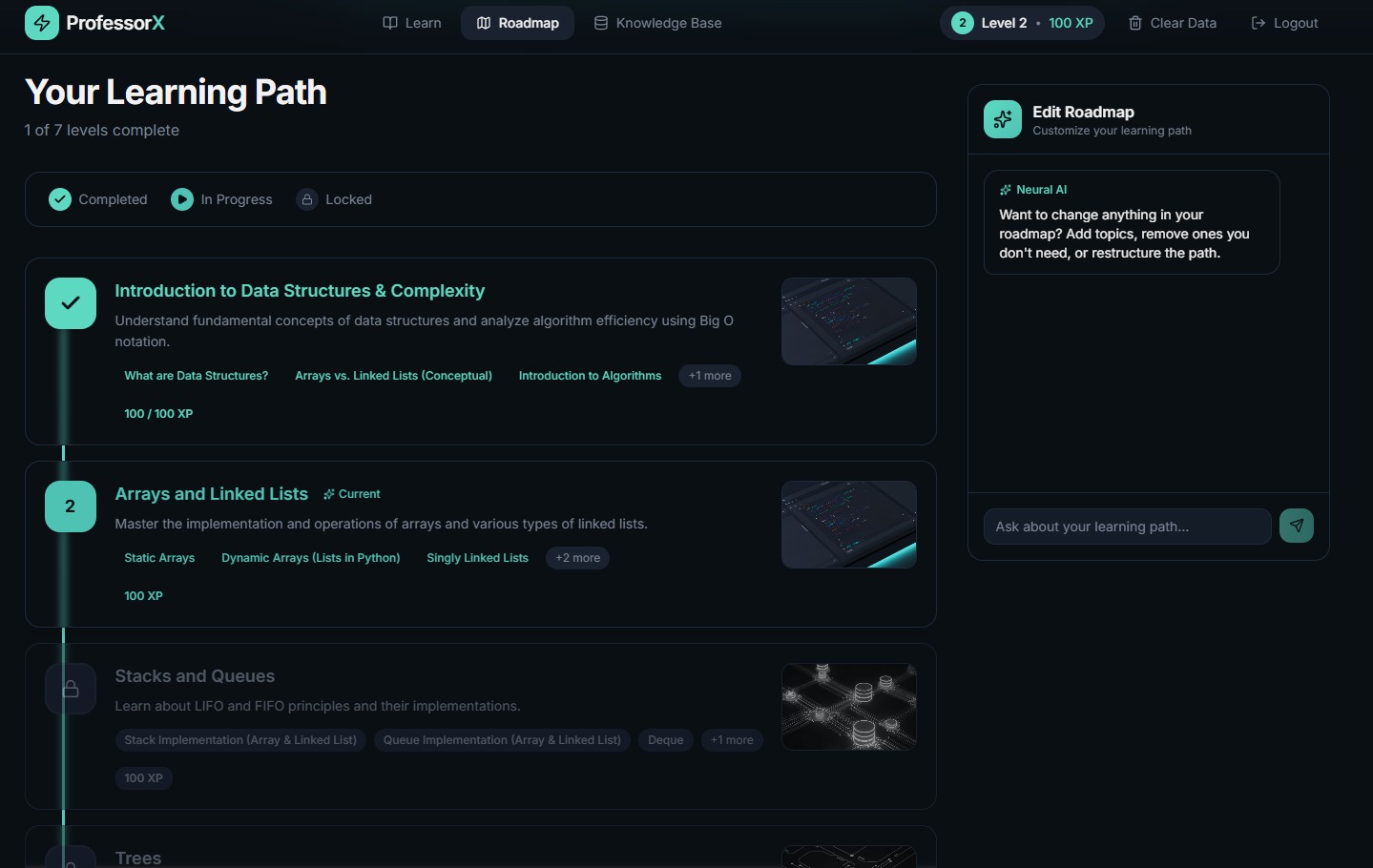Select the What are Data Structures? topic
Screen dimensions: 1373x868
(197, 376)
